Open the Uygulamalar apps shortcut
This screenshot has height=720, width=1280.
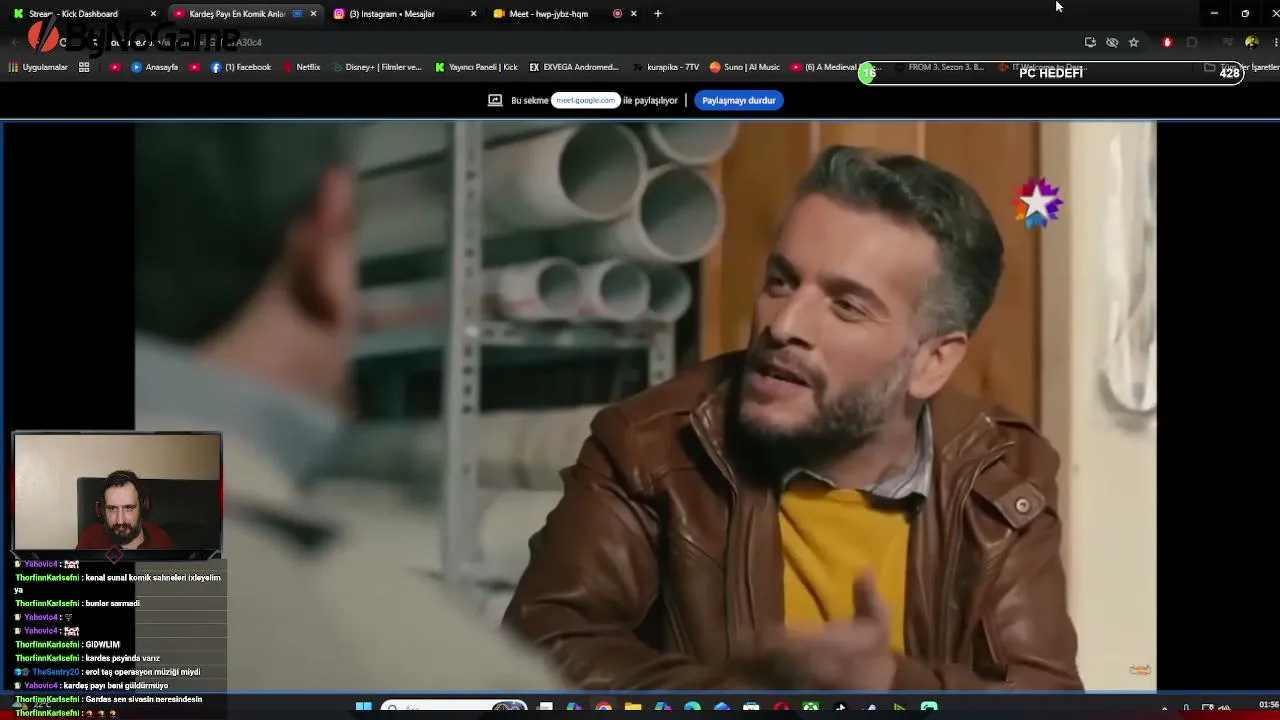coord(38,67)
